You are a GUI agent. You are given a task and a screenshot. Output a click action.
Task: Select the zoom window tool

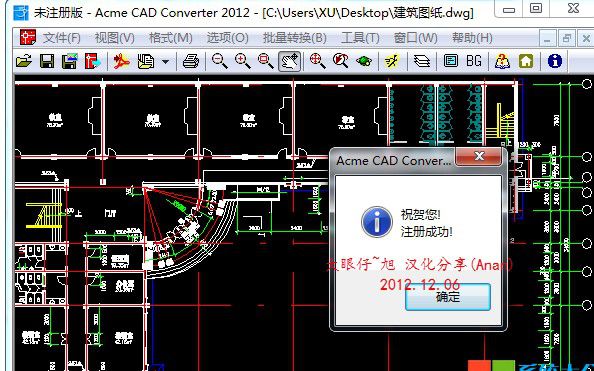pos(266,61)
